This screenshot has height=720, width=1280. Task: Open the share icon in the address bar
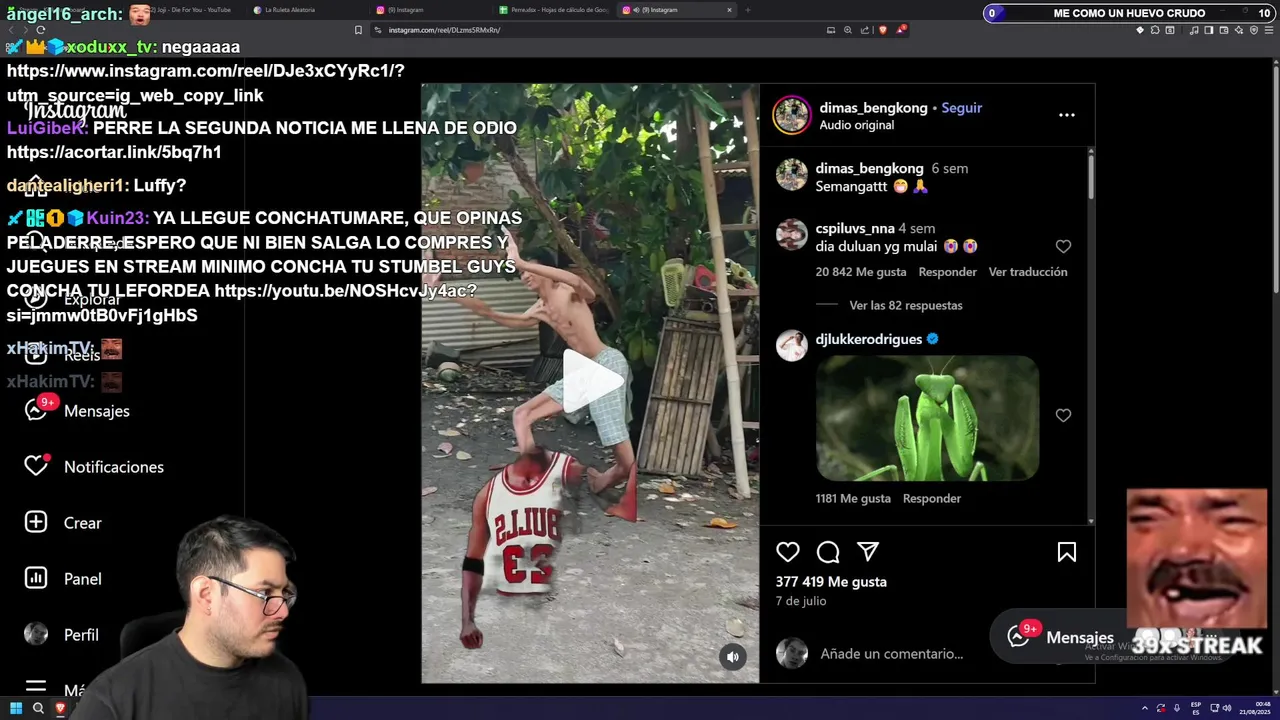pyautogui.click(x=865, y=30)
